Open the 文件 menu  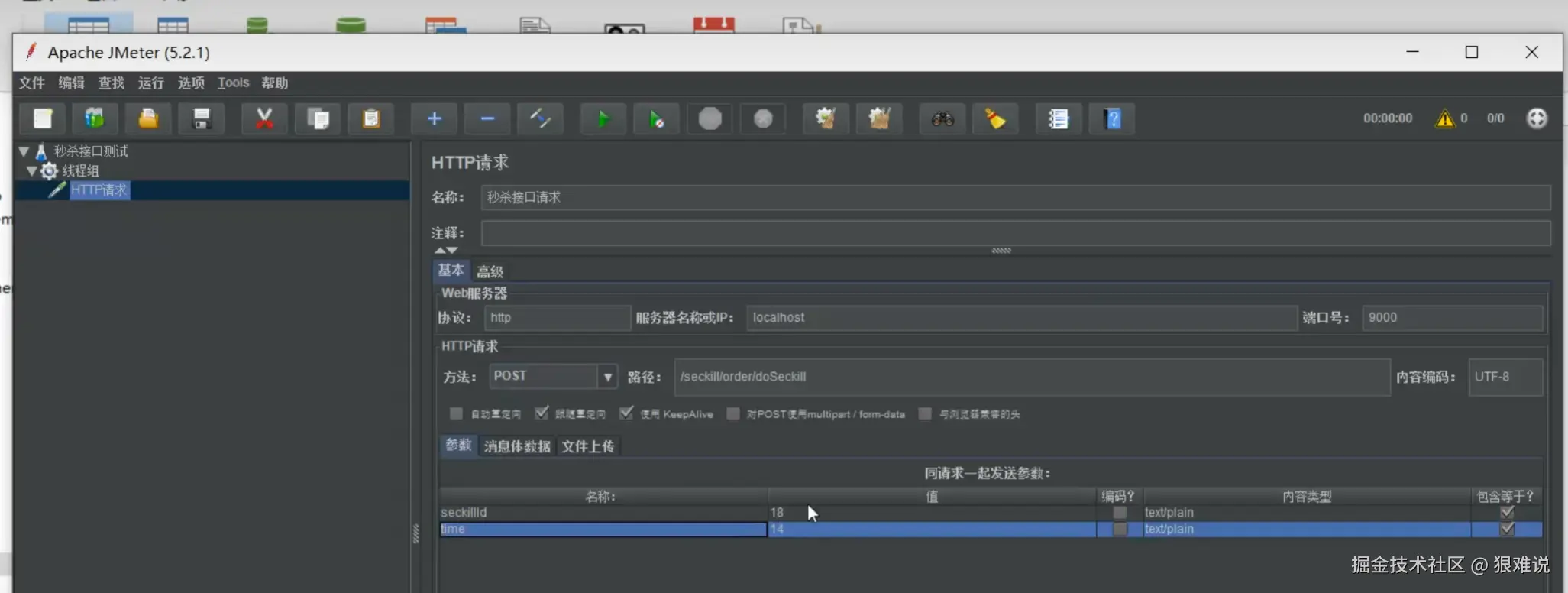point(32,83)
